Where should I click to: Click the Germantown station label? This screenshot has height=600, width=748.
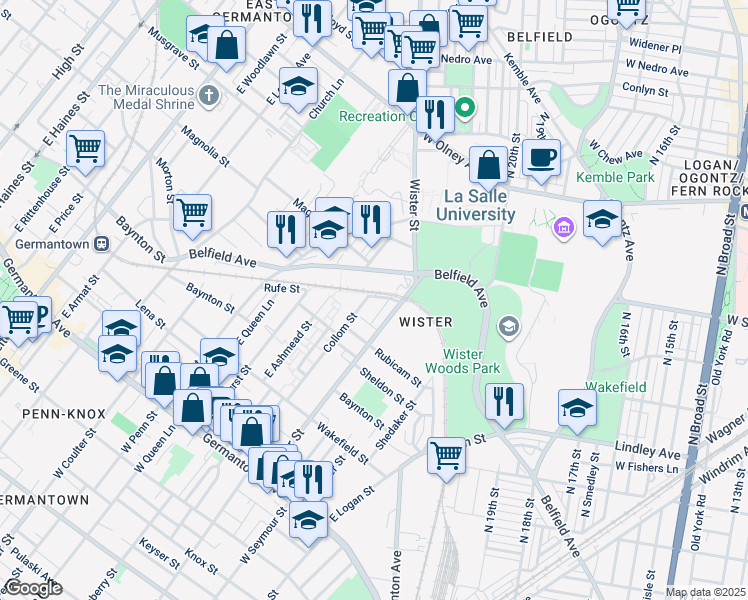point(52,244)
